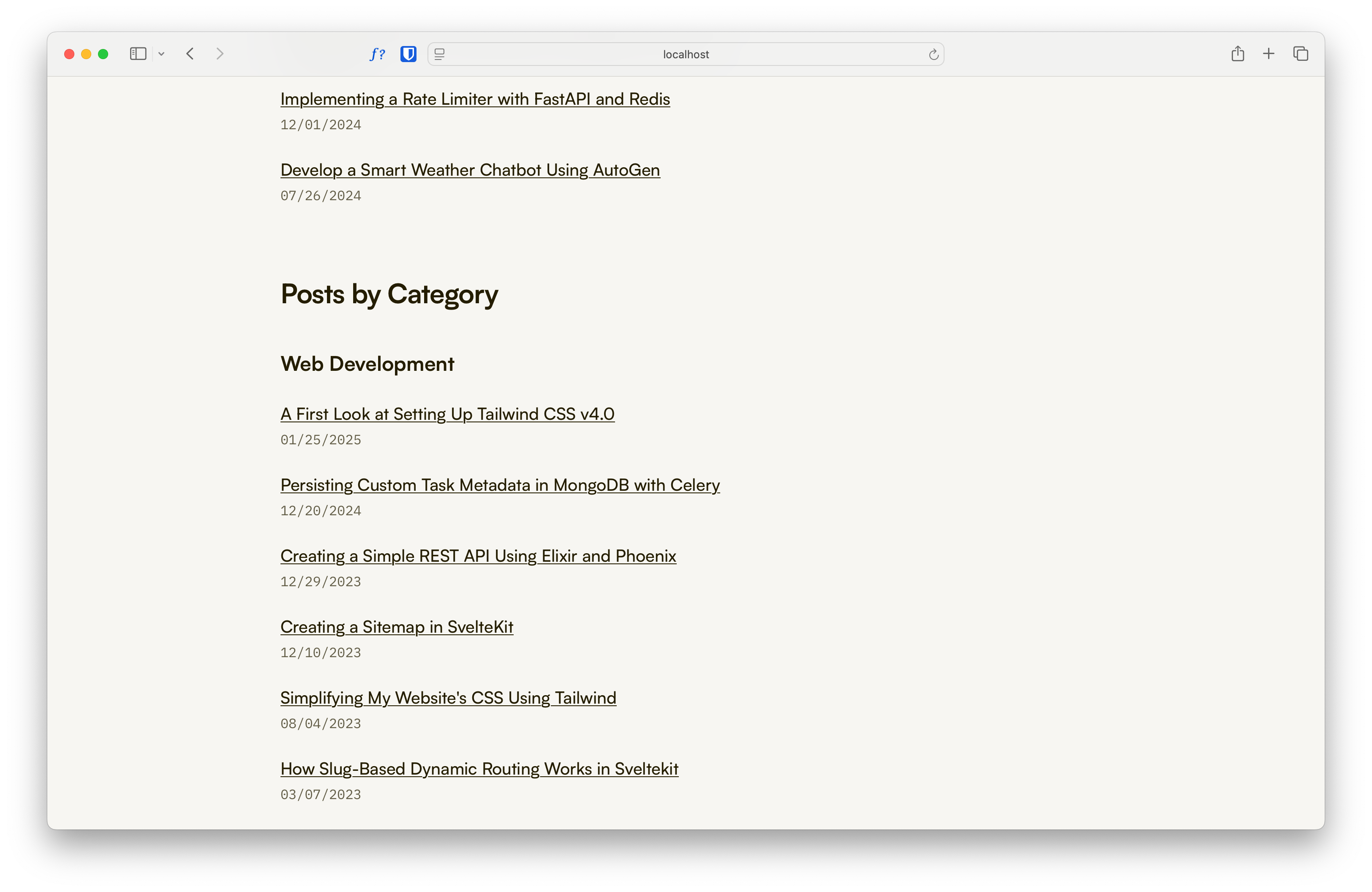Open 'Develop a Smart Weather Chatbot Using AutoGen'
1372x892 pixels.
[x=470, y=170]
